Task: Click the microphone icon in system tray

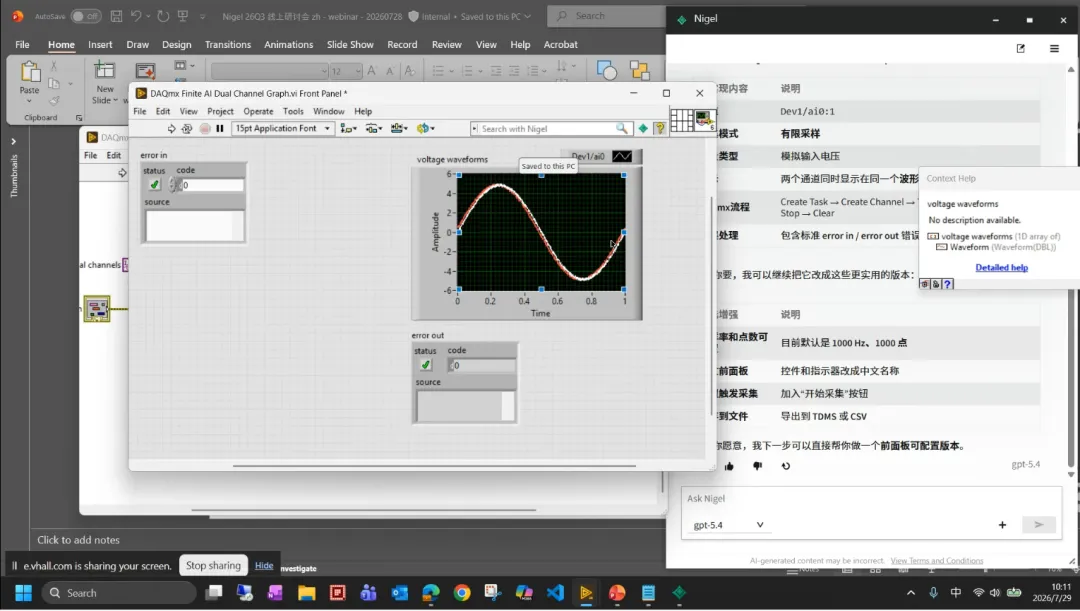Action: [933, 592]
